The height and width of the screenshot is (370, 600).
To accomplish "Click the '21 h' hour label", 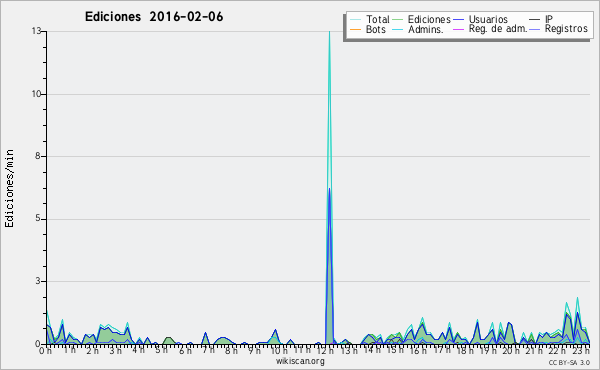I will 535,350.
